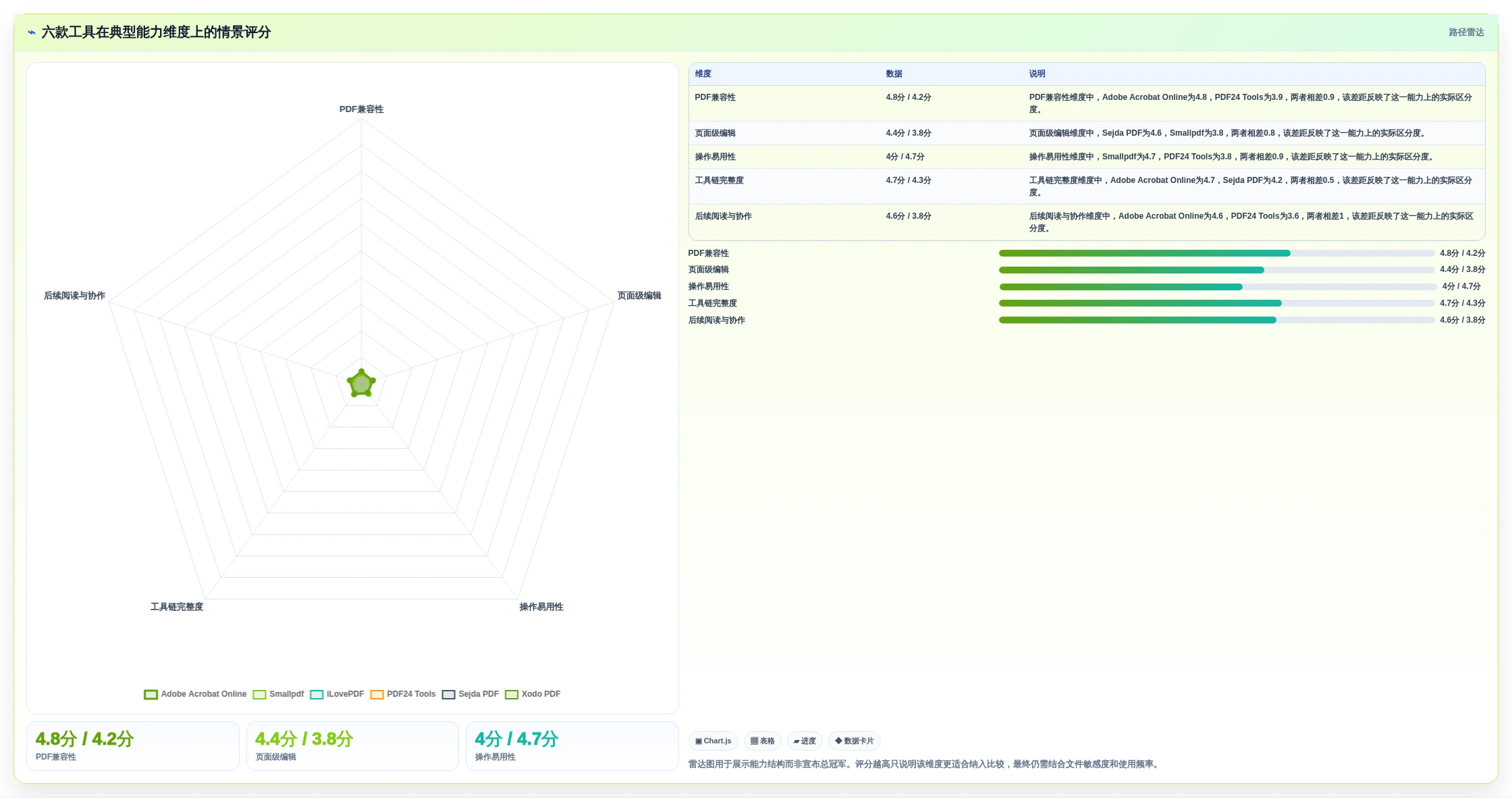Click the page title 六款工具在典型能力维度上的情景评分
The image size is (1512, 798).
156,32
